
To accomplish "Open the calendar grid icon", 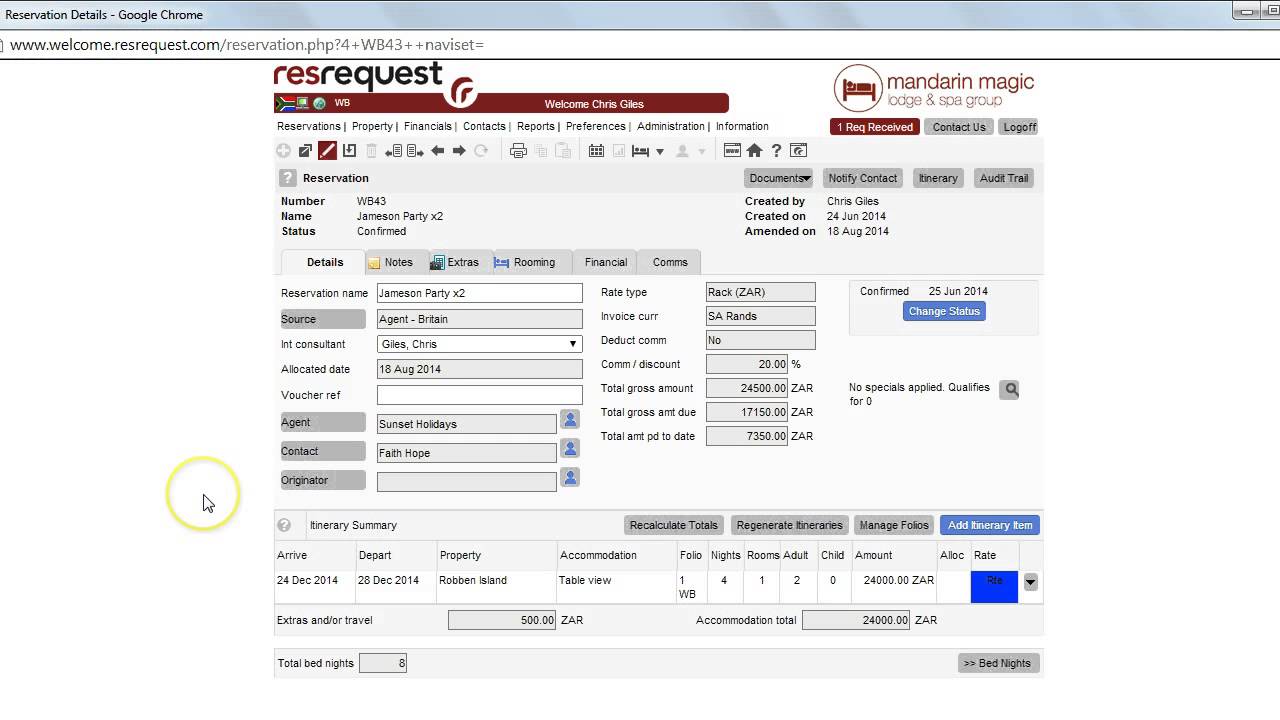I will [x=596, y=151].
